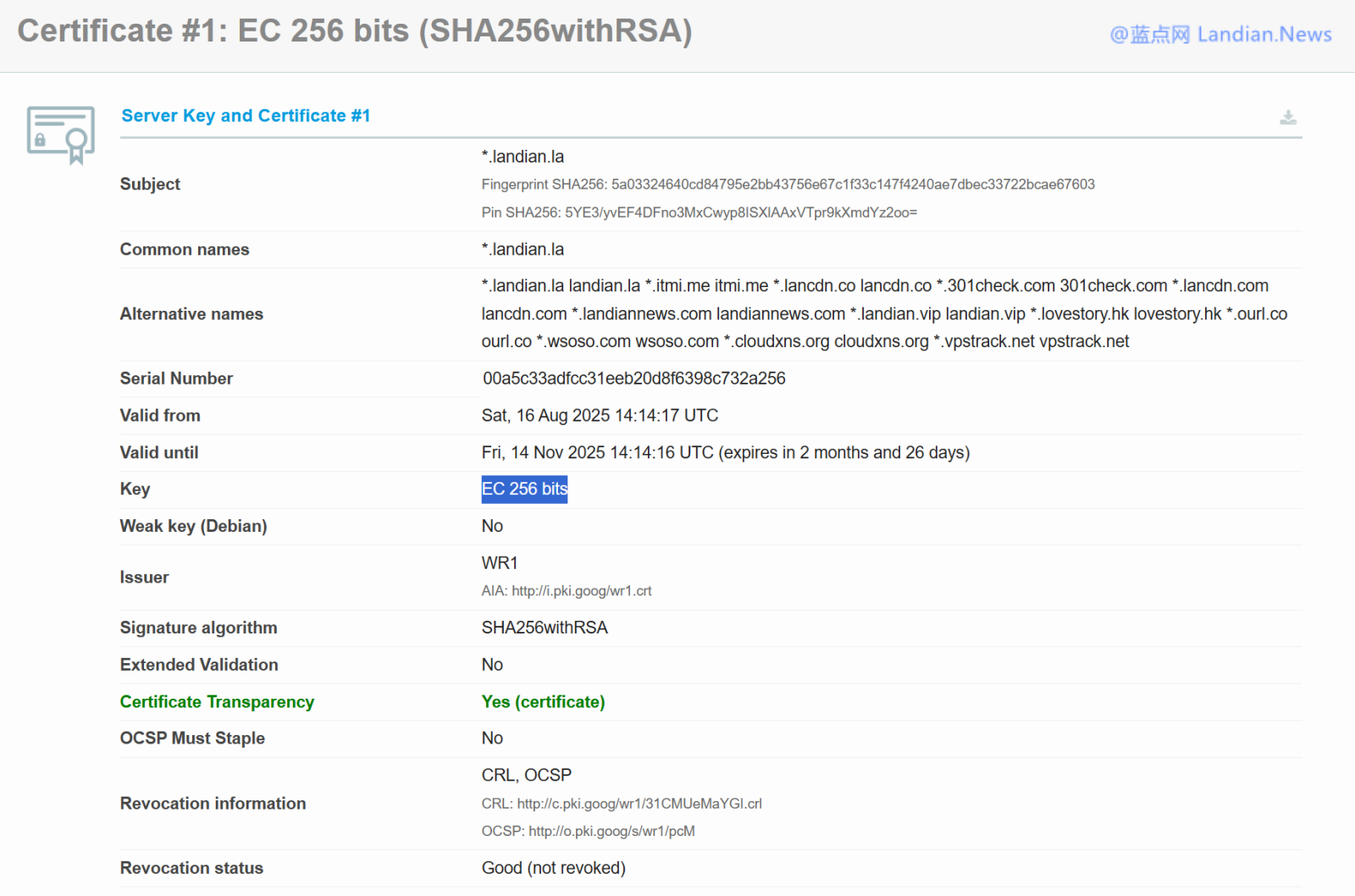Open the OCSP responder URL

(611, 832)
